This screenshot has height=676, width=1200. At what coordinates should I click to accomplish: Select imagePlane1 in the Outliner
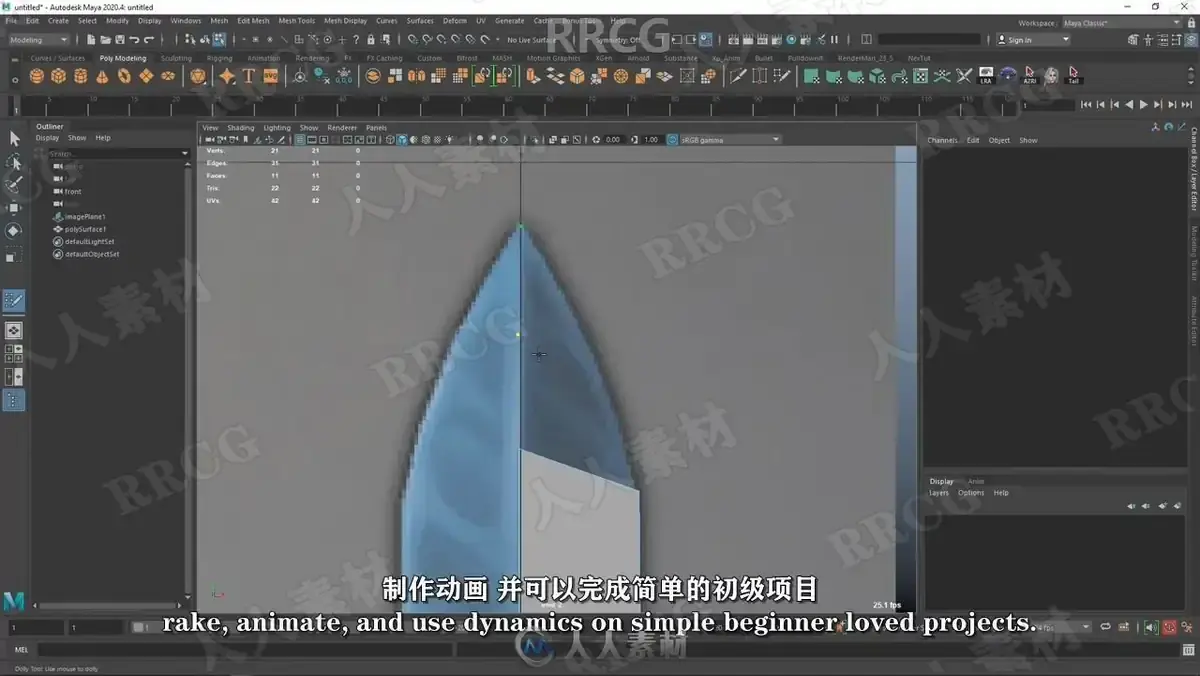coord(85,216)
